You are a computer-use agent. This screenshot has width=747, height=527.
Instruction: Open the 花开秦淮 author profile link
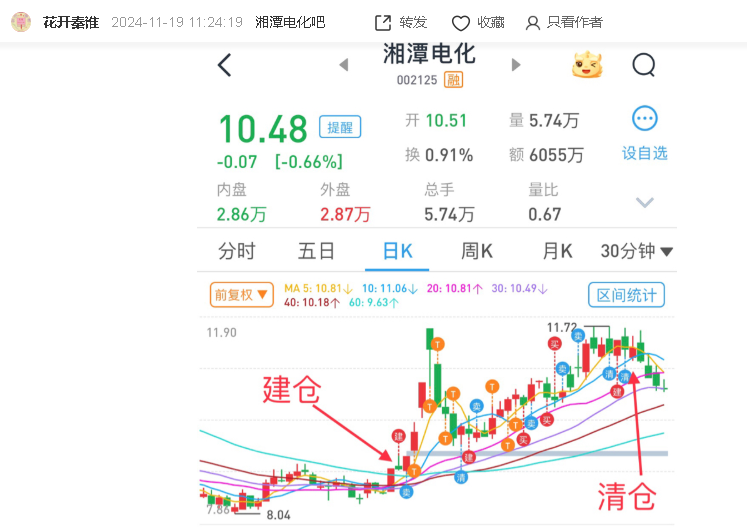(x=71, y=22)
